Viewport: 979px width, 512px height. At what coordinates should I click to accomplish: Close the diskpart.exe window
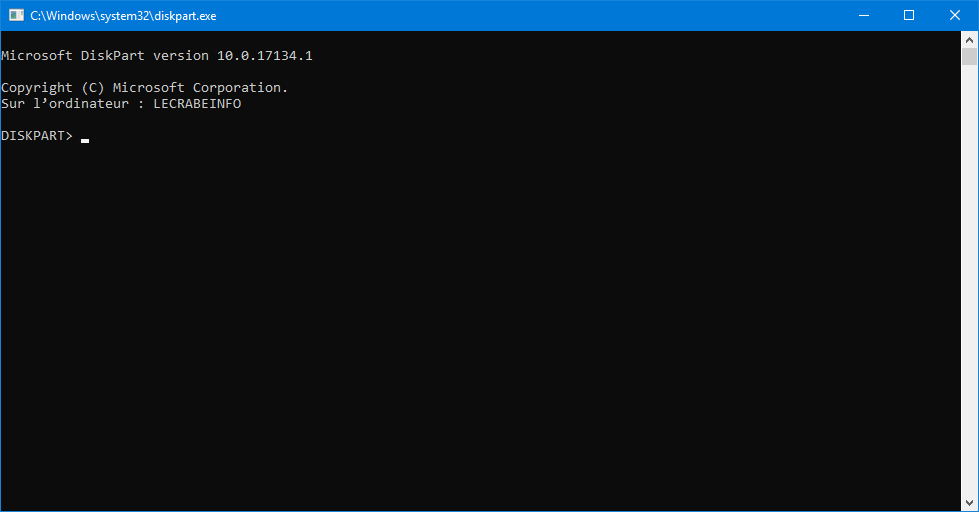click(955, 16)
